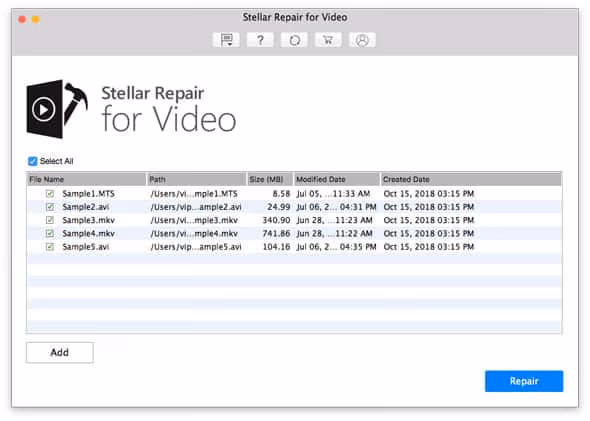
Task: Sort by the Size (MB) column header
Action: [x=270, y=179]
